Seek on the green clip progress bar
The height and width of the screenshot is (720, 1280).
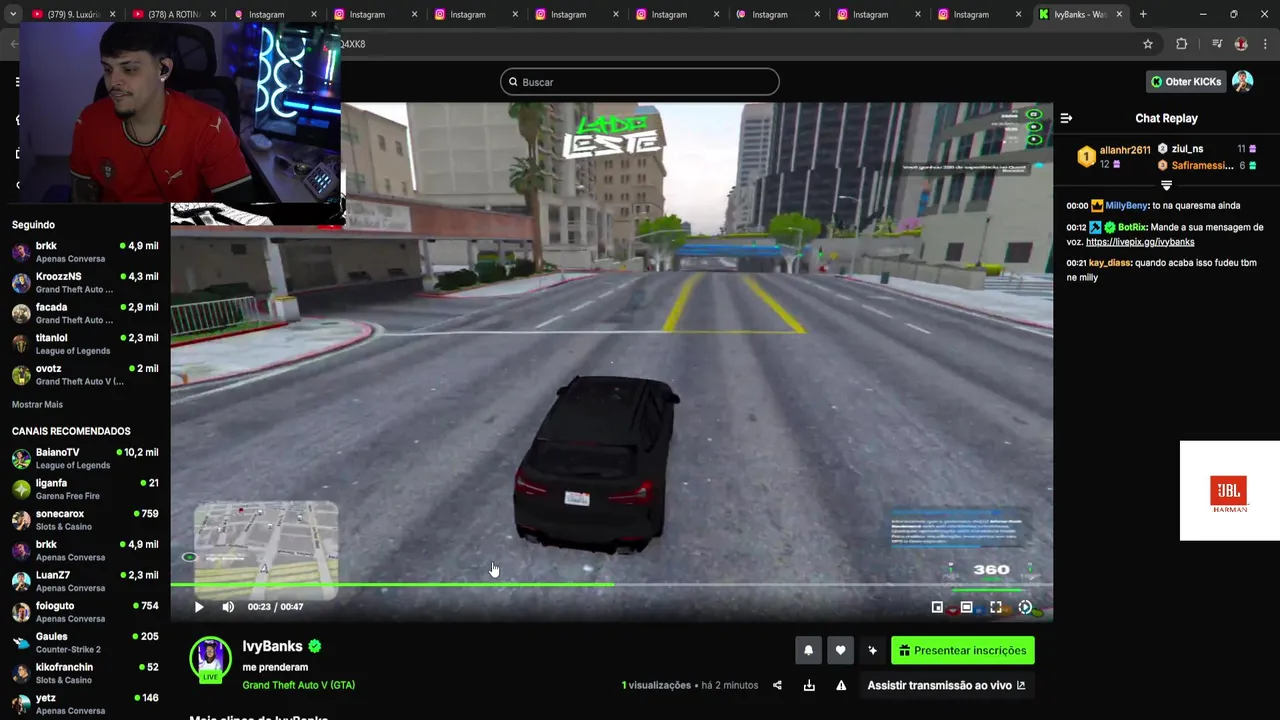(x=611, y=584)
